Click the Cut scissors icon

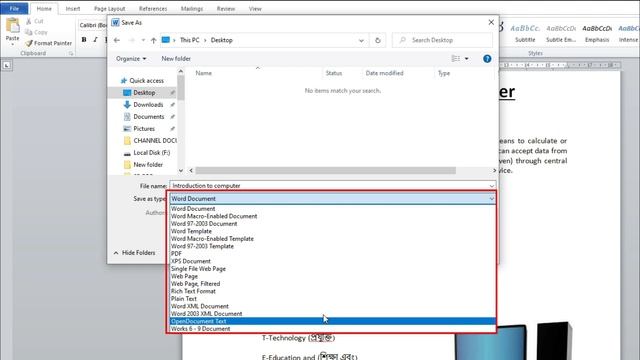(29, 21)
